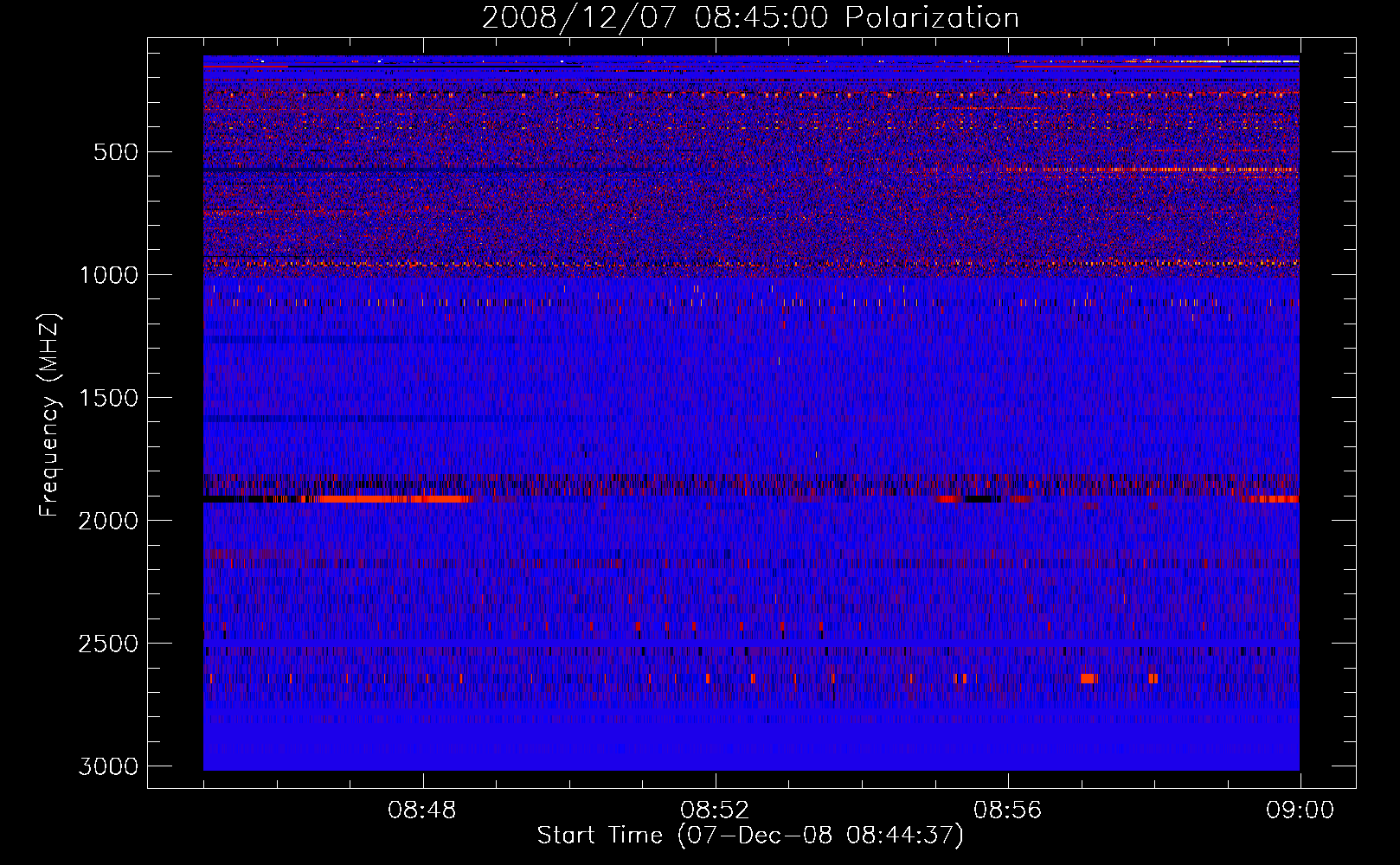Image resolution: width=1400 pixels, height=865 pixels.
Task: Select the 2000 frequency tick label
Action: pyautogui.click(x=108, y=521)
